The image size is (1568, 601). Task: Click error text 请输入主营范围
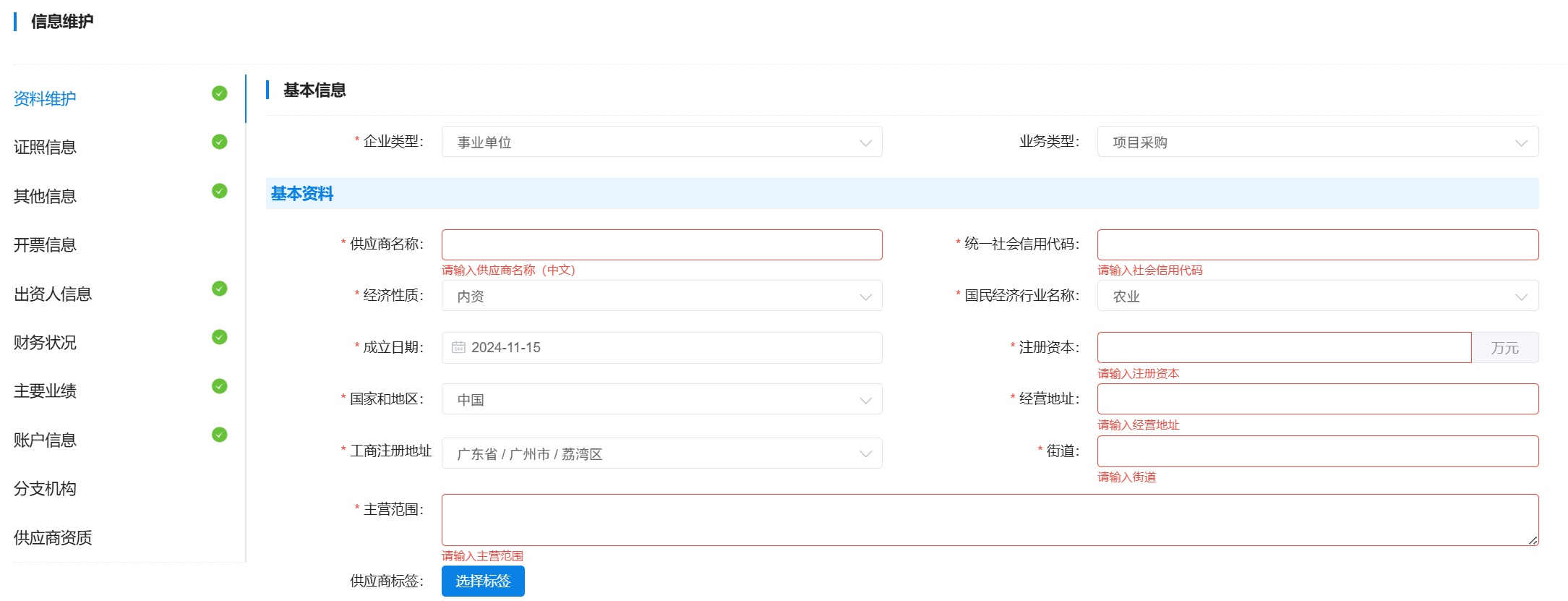pos(482,556)
